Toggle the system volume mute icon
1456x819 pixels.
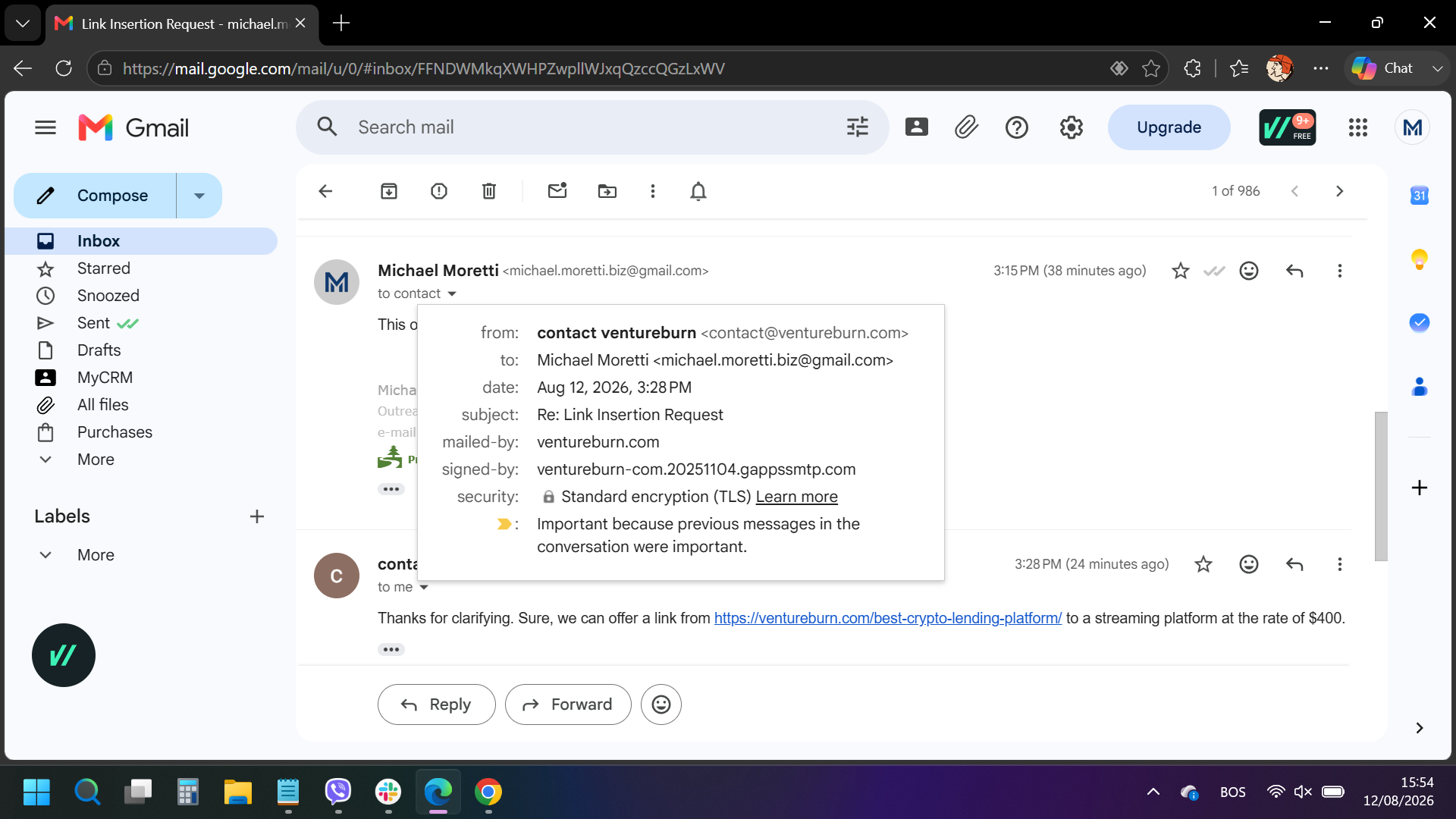point(1303,792)
